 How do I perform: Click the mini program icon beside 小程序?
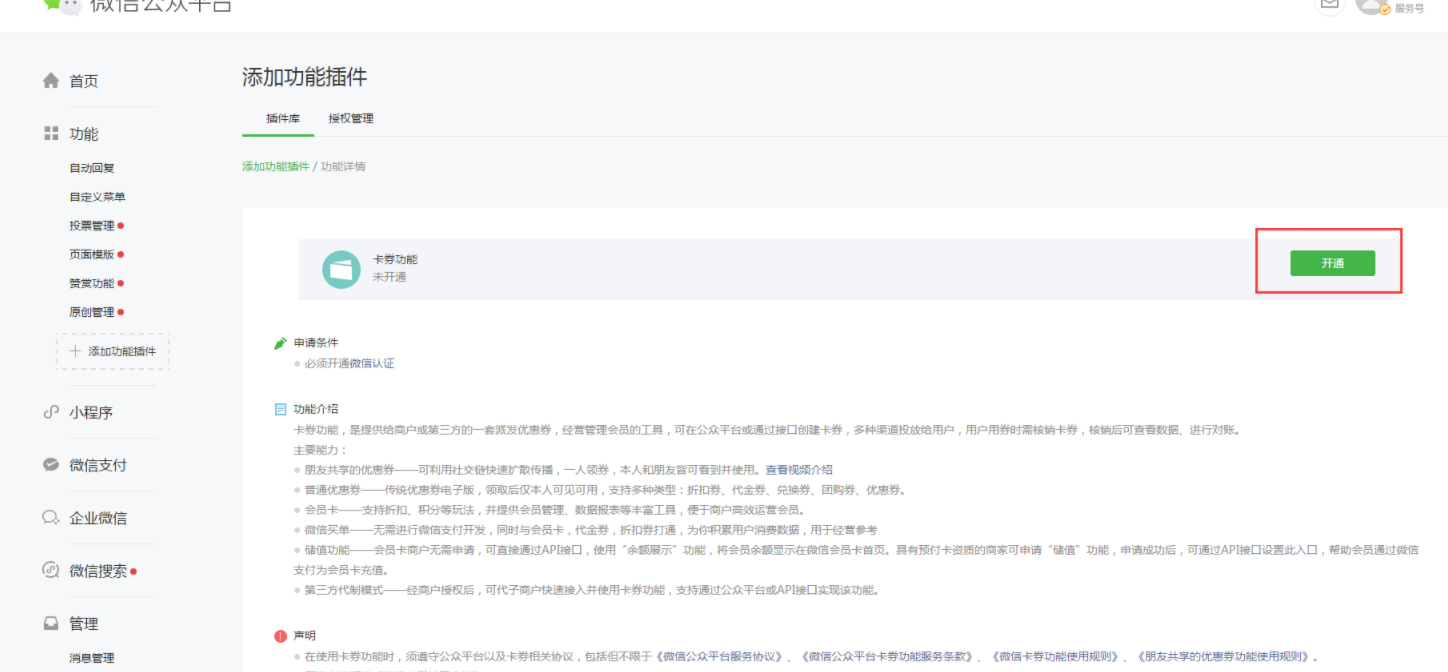click(51, 412)
